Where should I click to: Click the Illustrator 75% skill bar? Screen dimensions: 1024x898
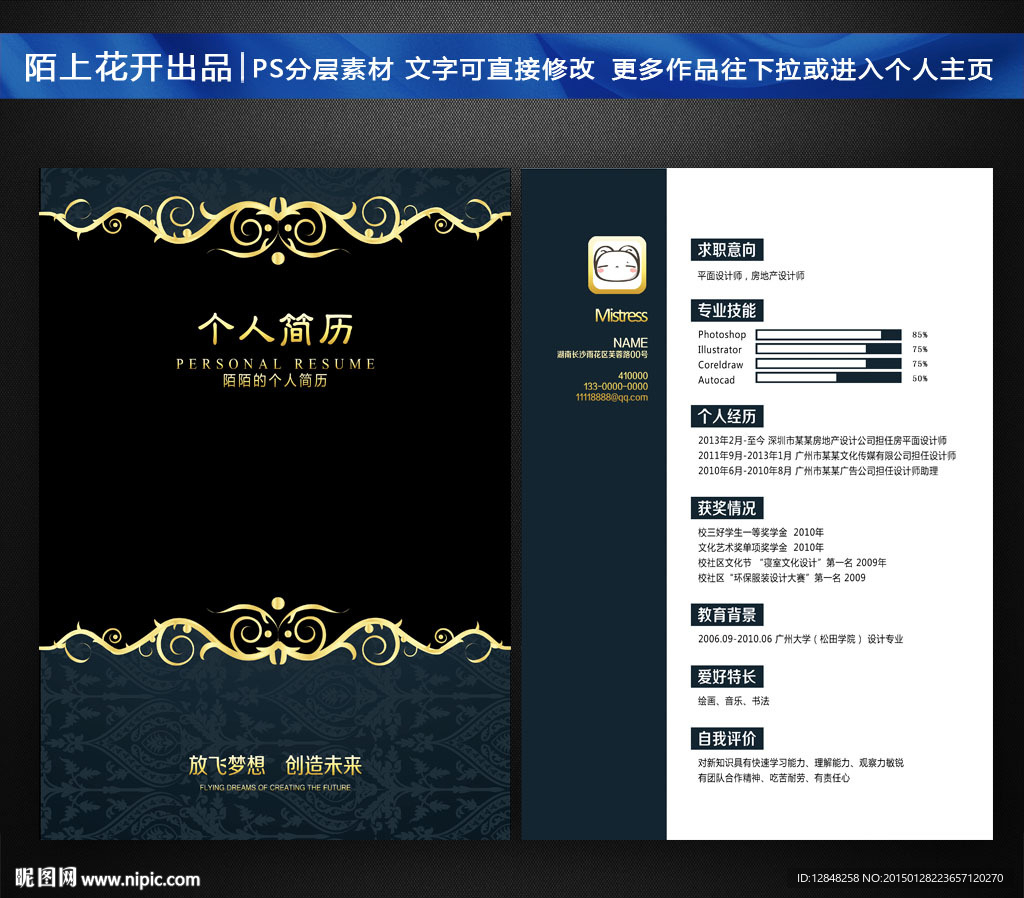828,349
